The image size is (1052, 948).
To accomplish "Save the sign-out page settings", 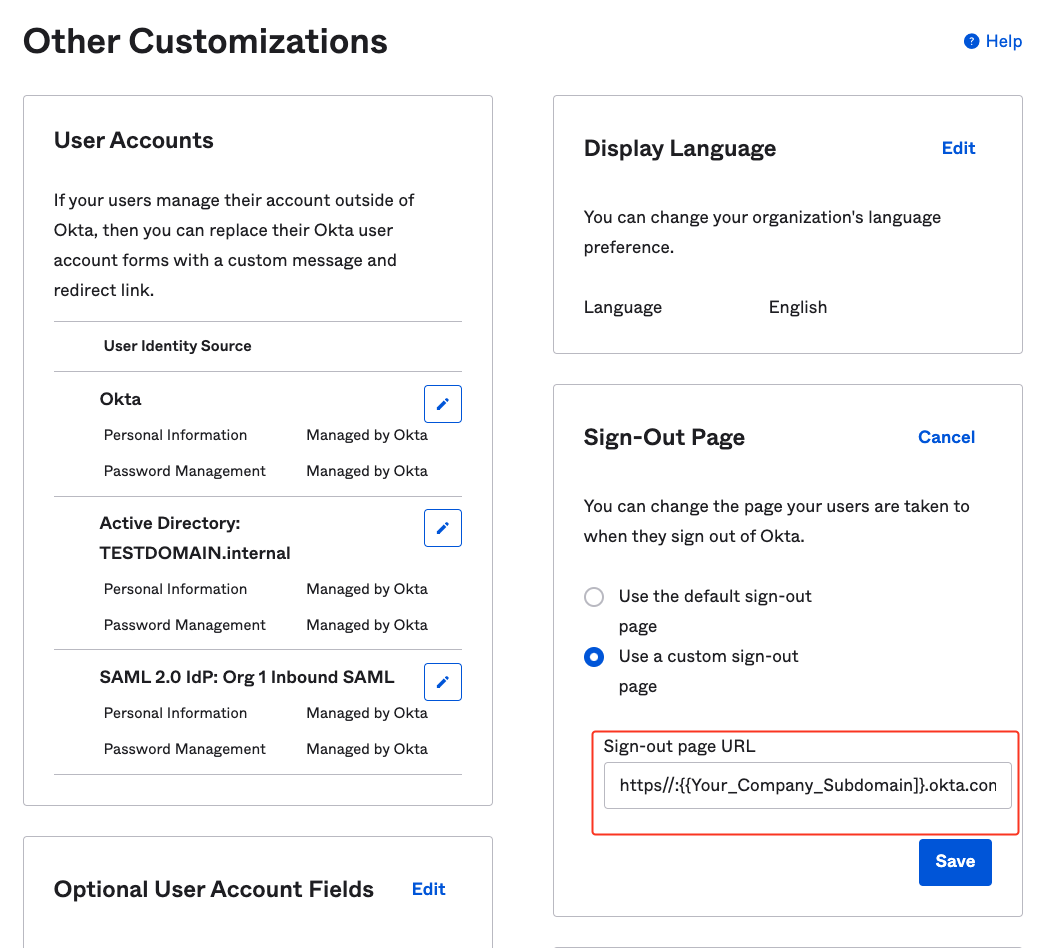I will click(x=955, y=861).
